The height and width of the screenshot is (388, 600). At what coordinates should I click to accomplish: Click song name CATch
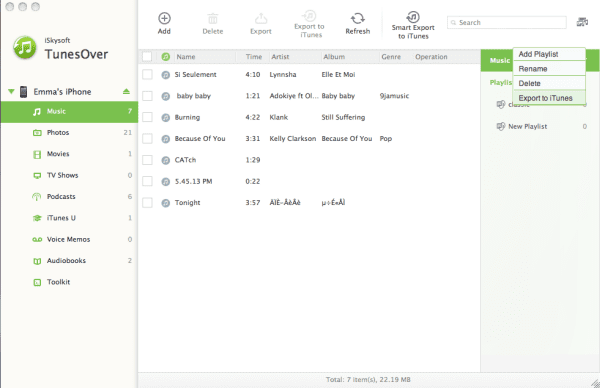[185, 160]
